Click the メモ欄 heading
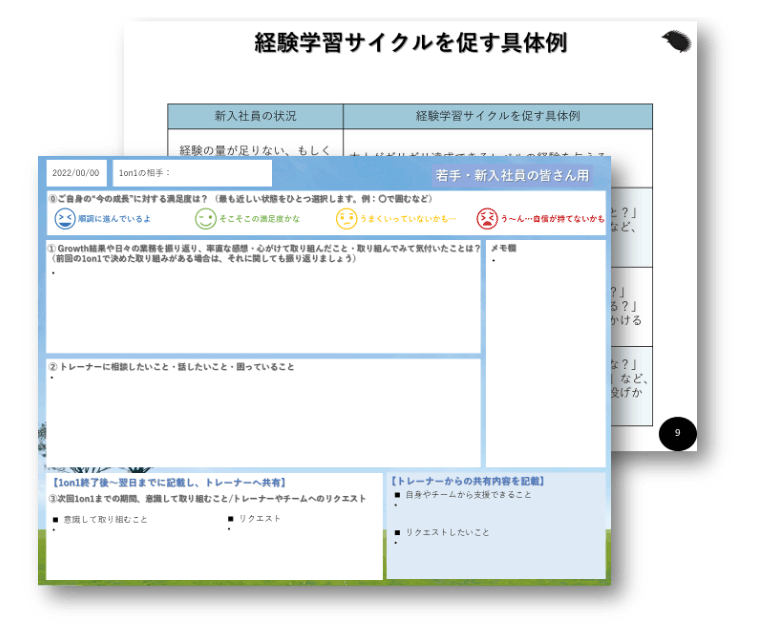Image resolution: width=770 pixels, height=631 pixels. click(503, 248)
